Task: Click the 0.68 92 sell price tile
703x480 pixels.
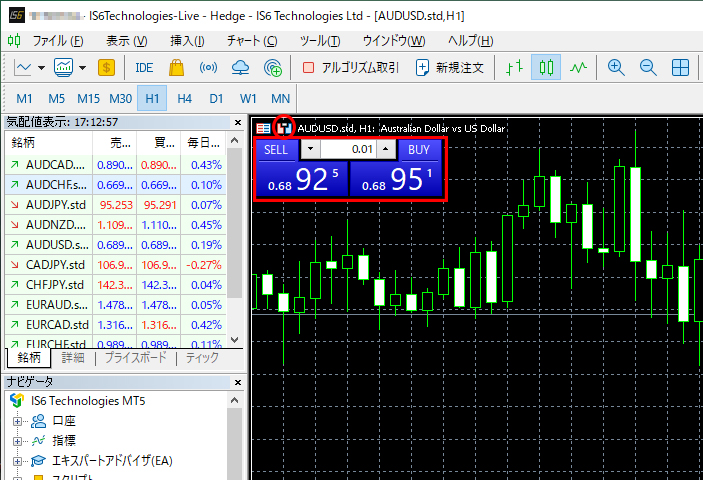Action: coord(303,179)
